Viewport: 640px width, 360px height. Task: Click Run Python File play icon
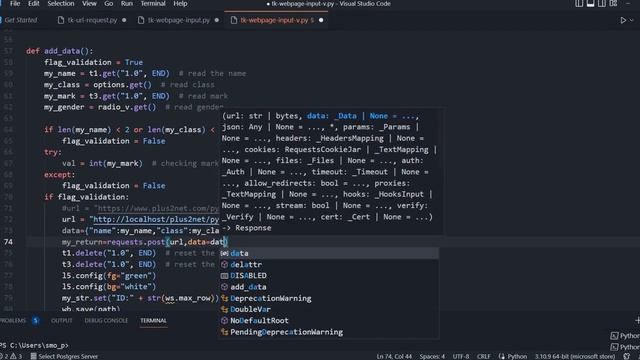tap(623, 20)
